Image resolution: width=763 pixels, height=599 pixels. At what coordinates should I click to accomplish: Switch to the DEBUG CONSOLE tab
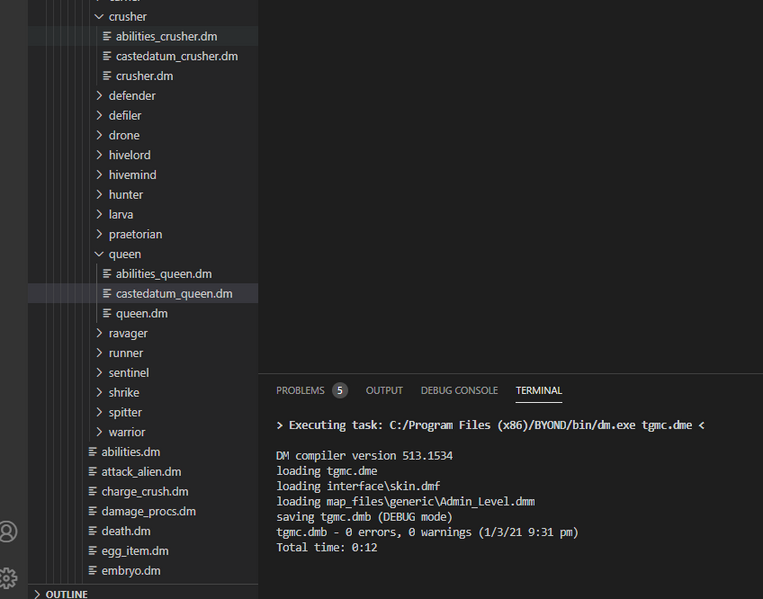[x=459, y=390]
